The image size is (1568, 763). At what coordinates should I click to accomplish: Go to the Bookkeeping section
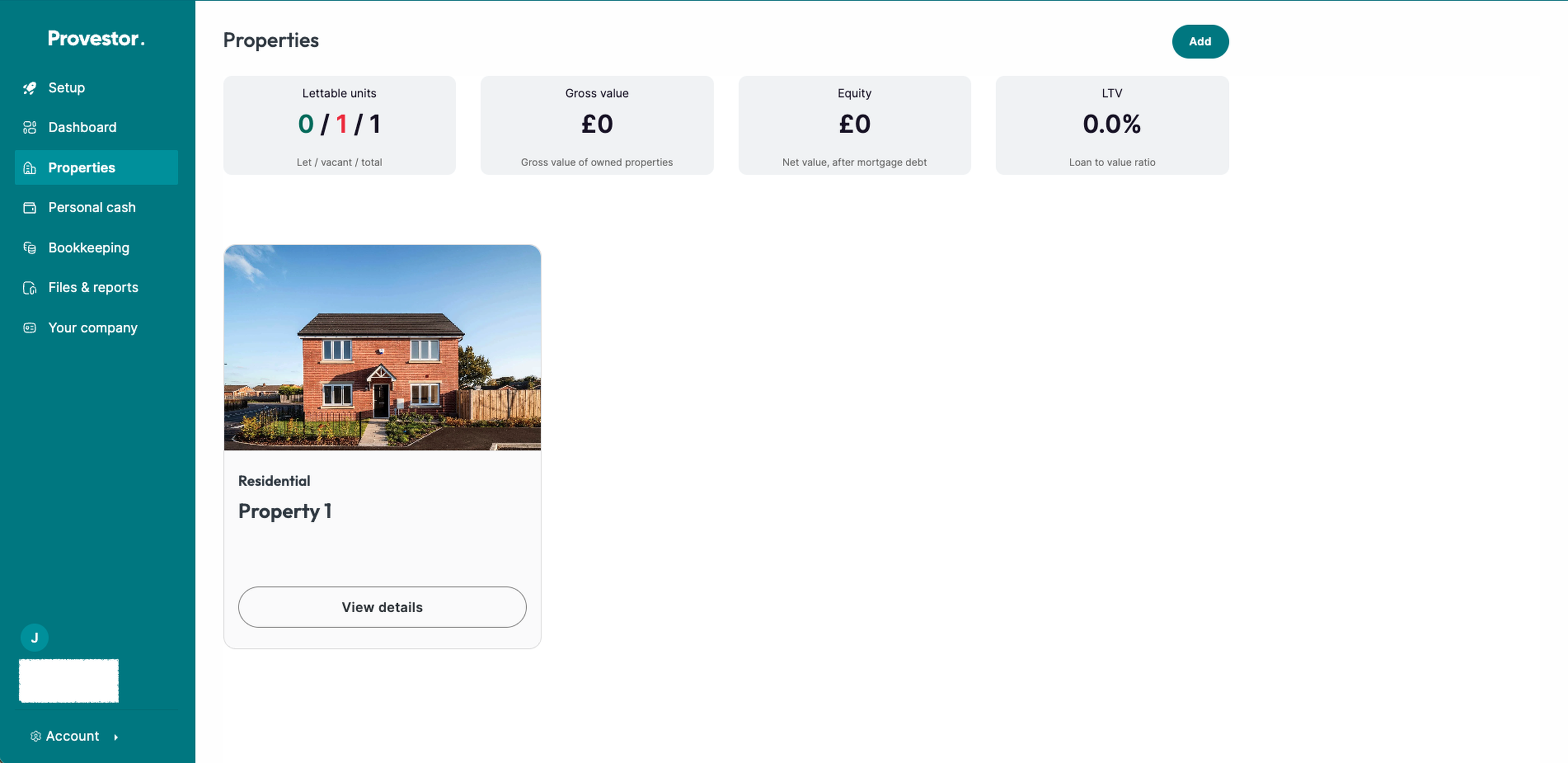pos(89,248)
